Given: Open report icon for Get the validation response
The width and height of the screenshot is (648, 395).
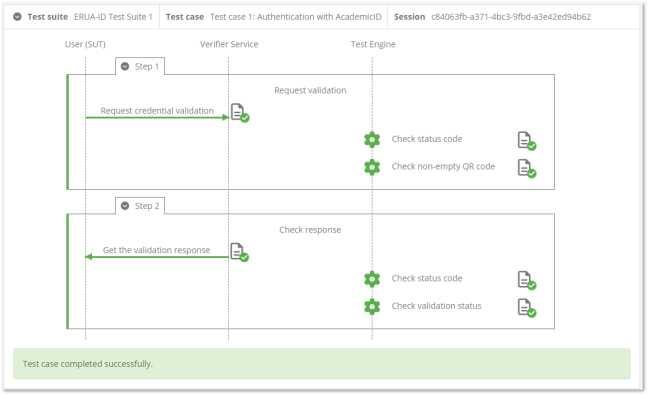Looking at the screenshot, I should coord(239,252).
